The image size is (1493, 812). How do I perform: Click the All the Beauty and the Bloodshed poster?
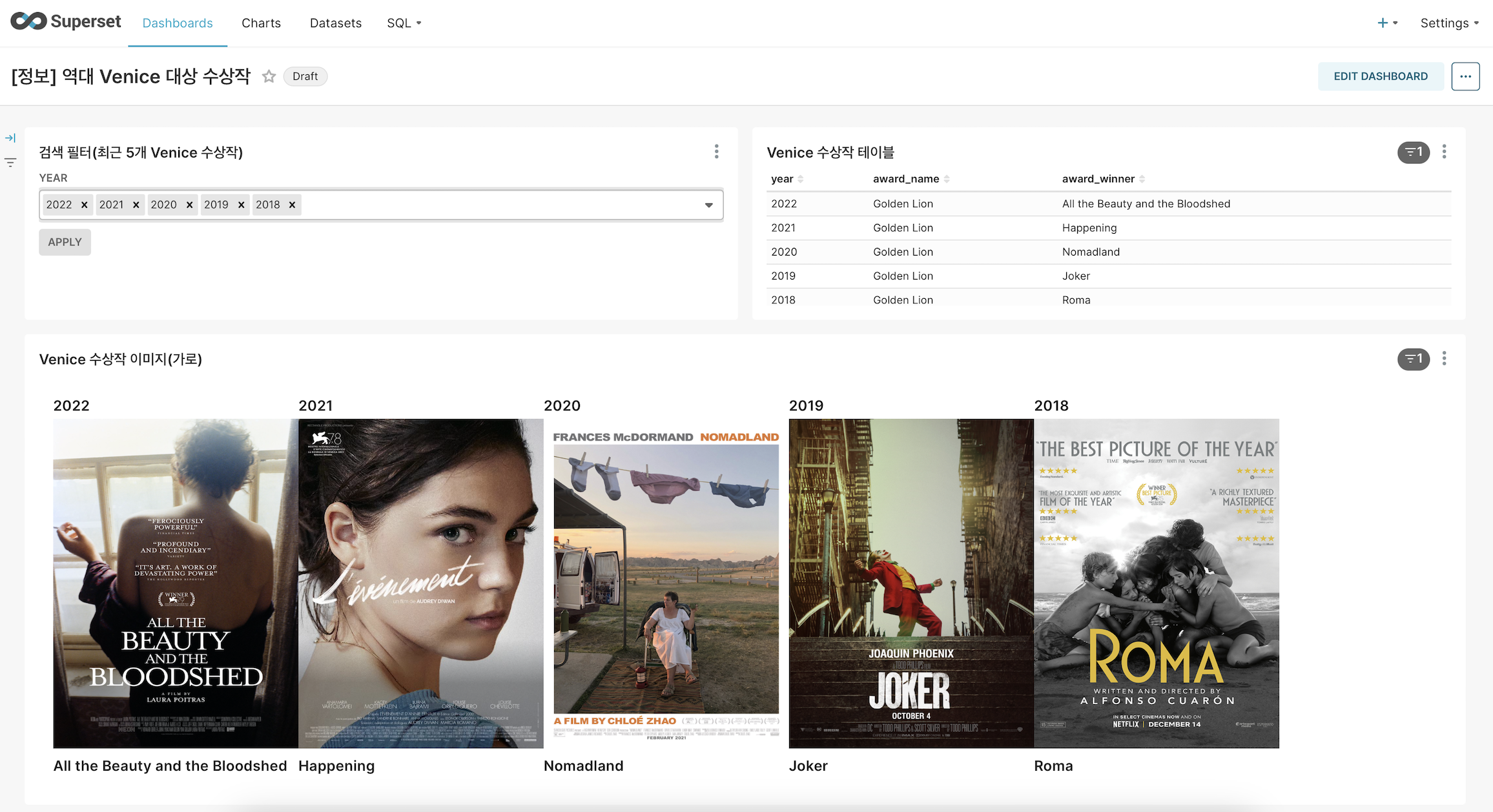pos(176,584)
